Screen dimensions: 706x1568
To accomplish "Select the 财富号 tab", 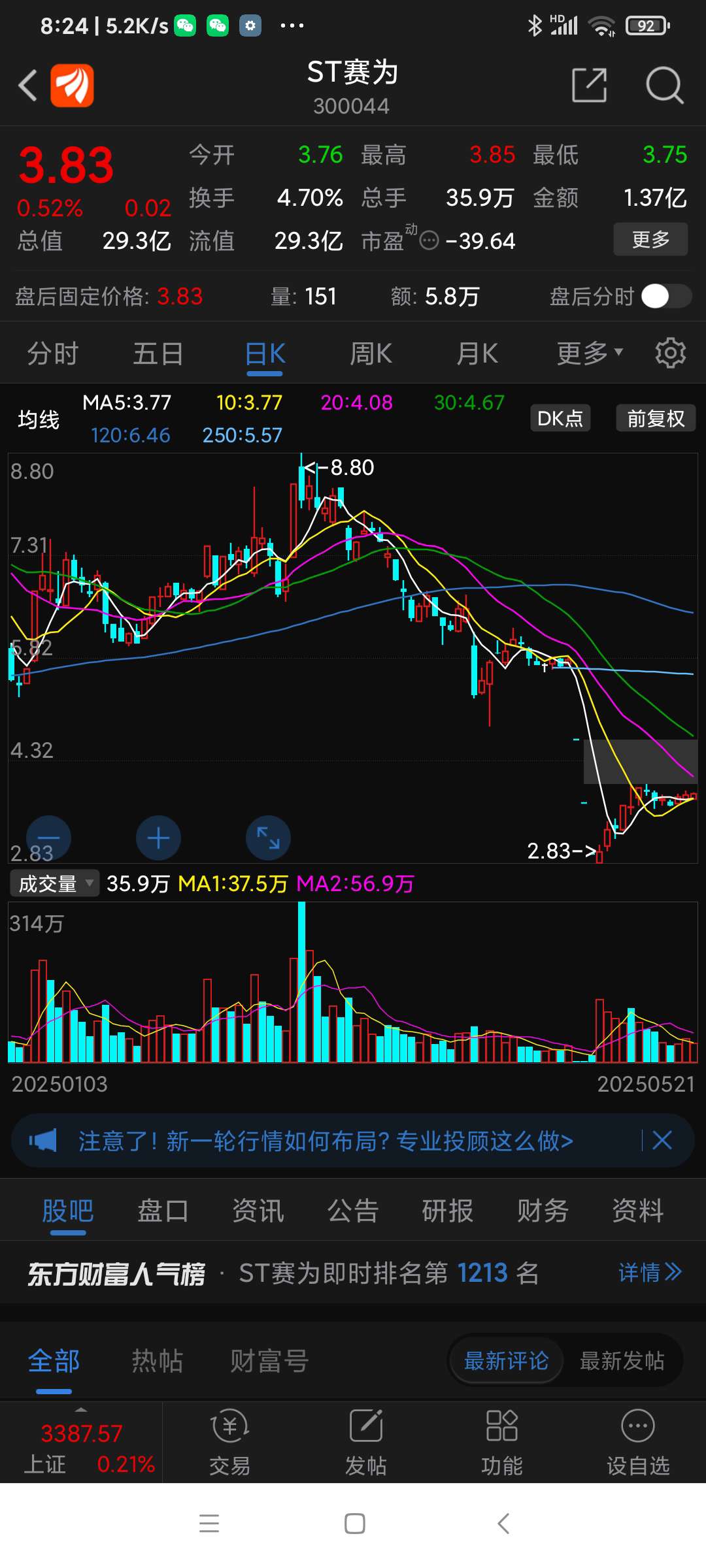I will tap(269, 1361).
